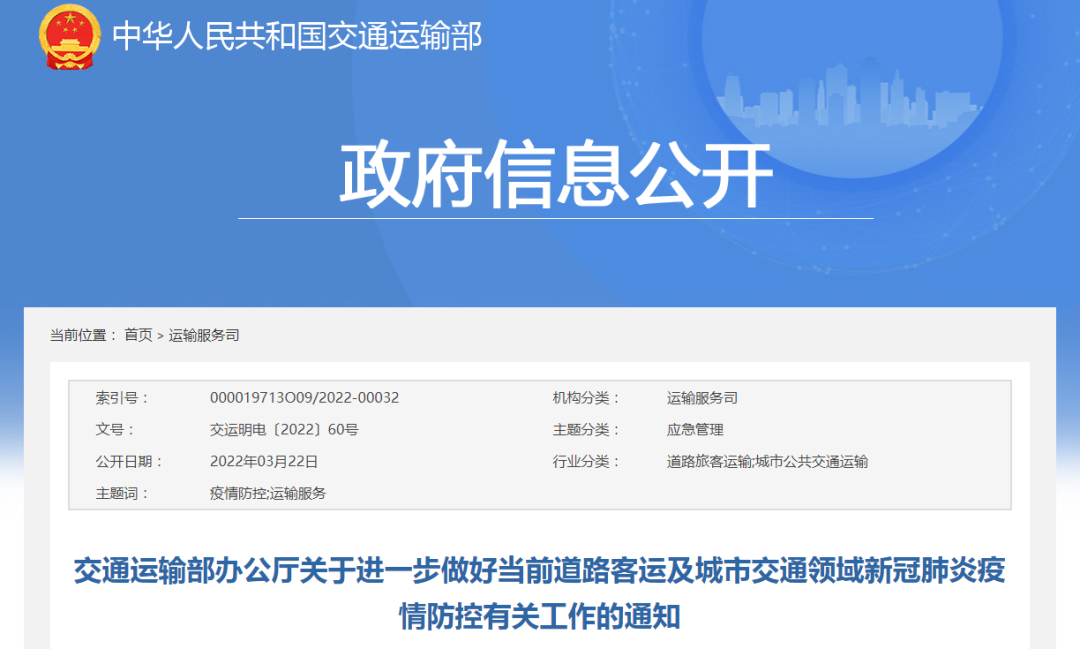Click the 政府信息公开 banner heading

(x=556, y=175)
